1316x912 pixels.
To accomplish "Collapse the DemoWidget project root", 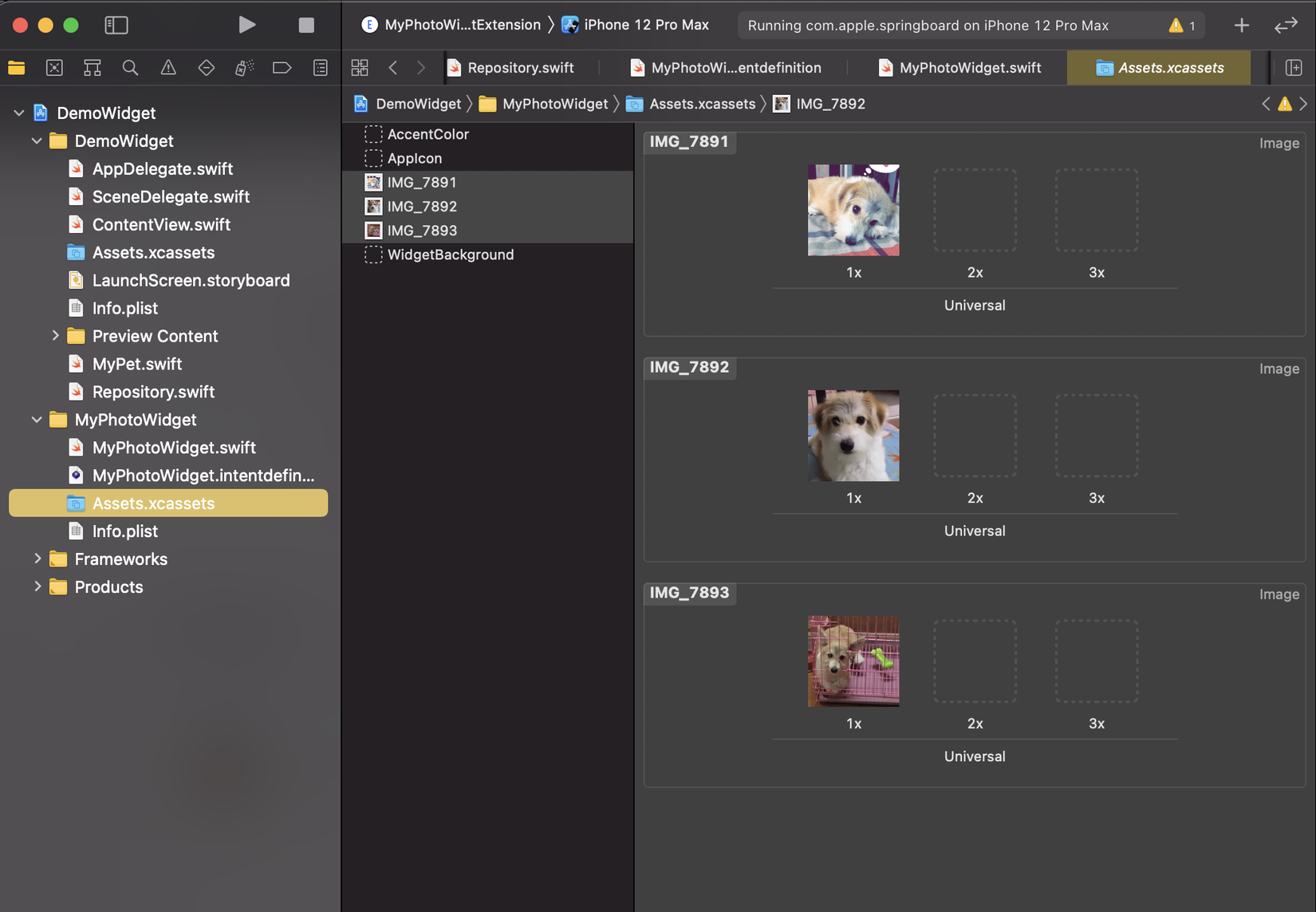I will (19, 113).
